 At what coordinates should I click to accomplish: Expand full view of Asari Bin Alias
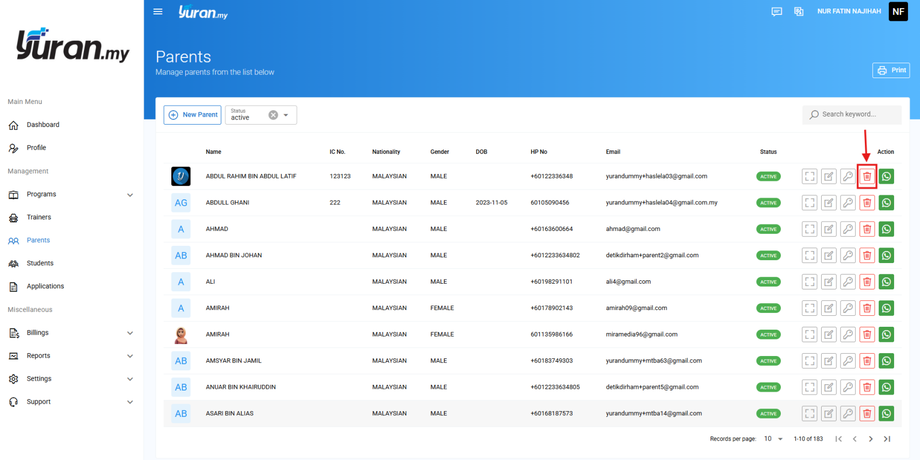click(x=809, y=414)
